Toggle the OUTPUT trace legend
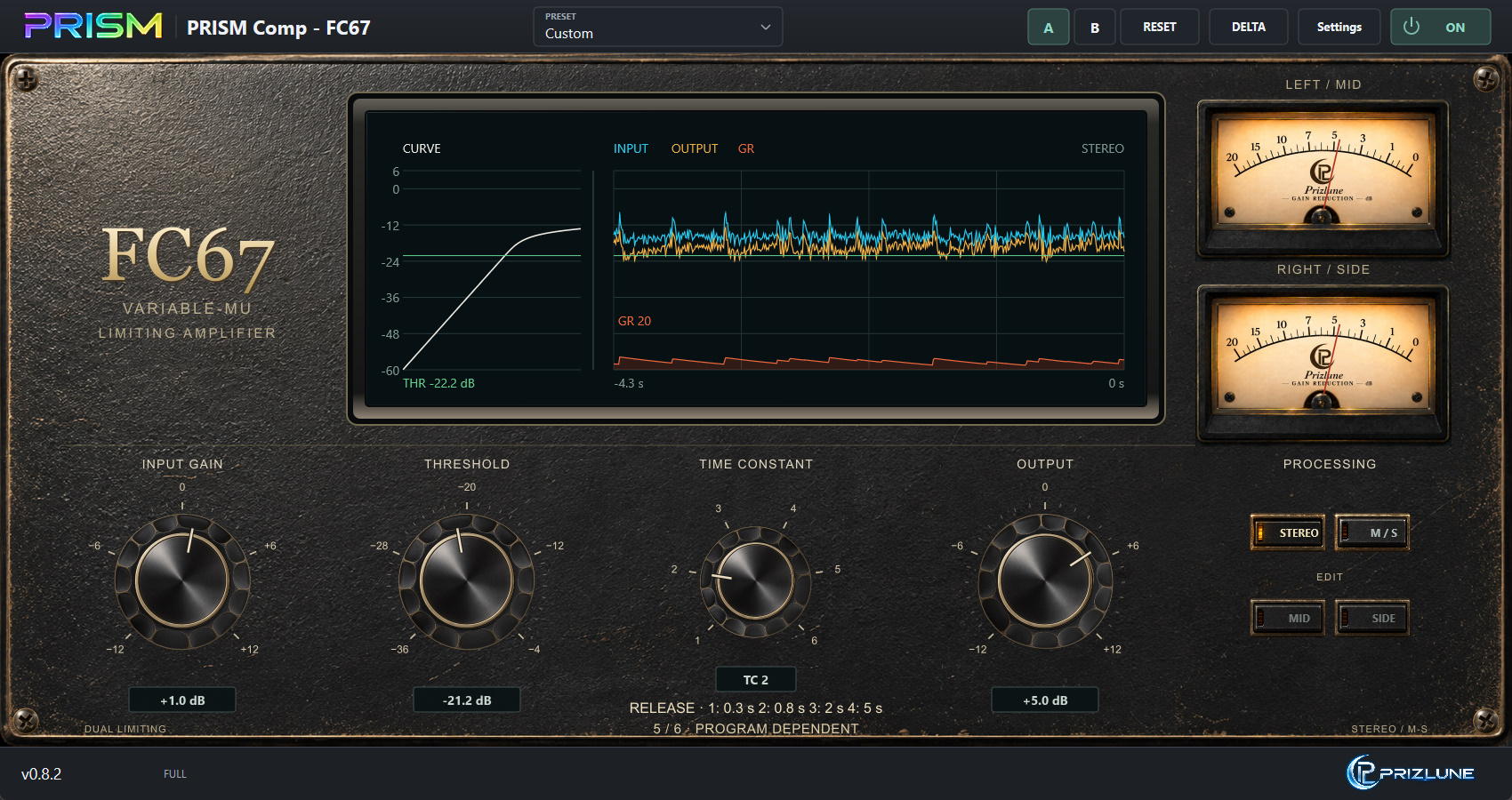 point(695,148)
